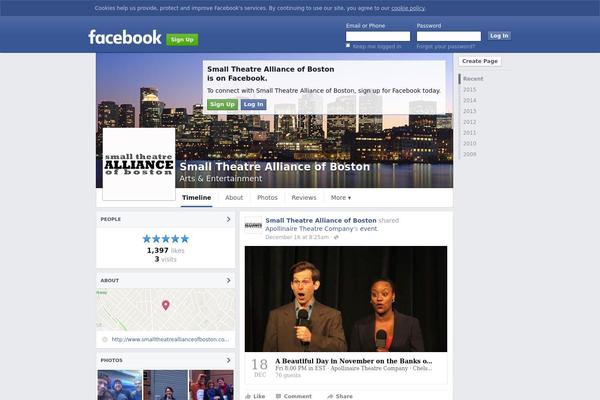
Task: Expand the About section chevron
Action: [228, 281]
